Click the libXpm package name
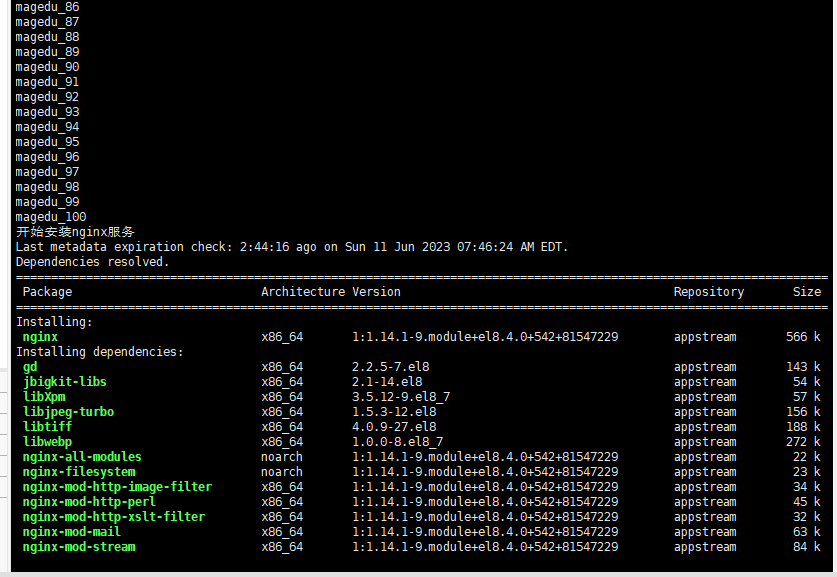The height and width of the screenshot is (577, 837). coord(44,397)
